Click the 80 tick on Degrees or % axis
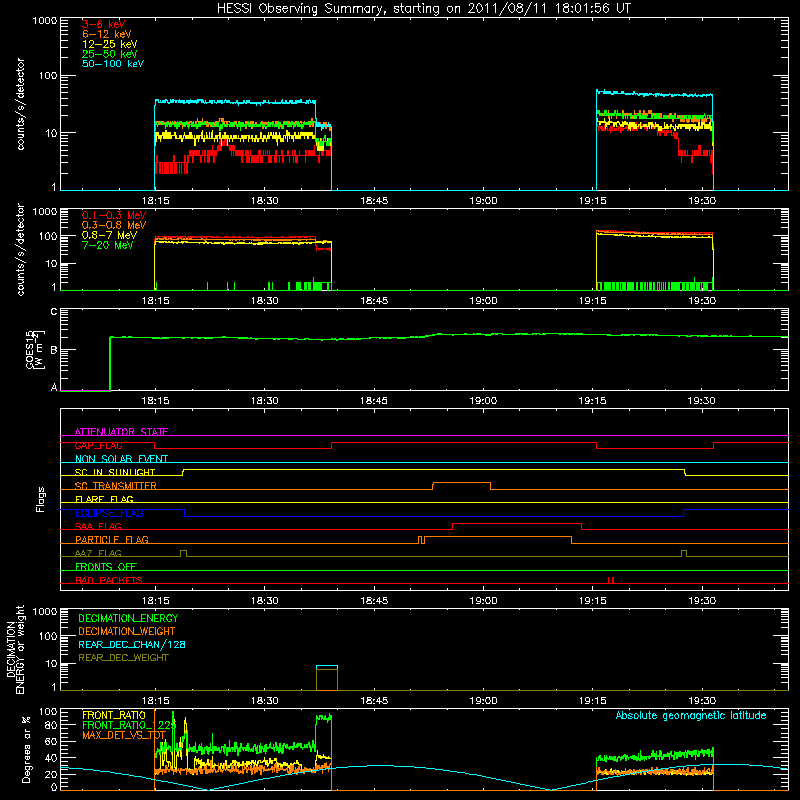 pos(51,725)
